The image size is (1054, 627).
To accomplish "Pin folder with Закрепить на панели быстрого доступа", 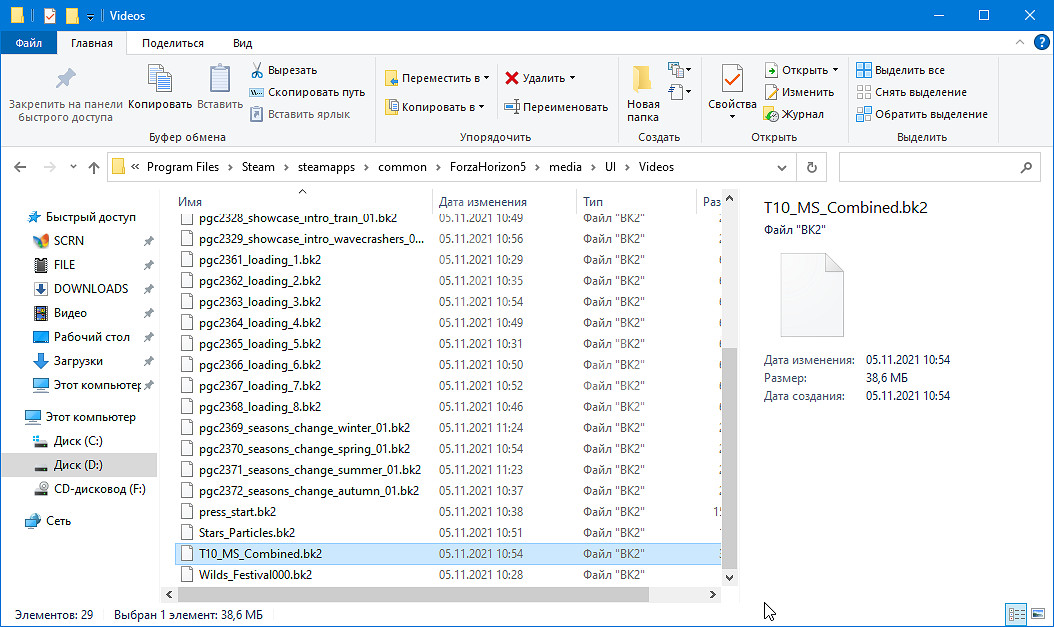I will (x=65, y=80).
